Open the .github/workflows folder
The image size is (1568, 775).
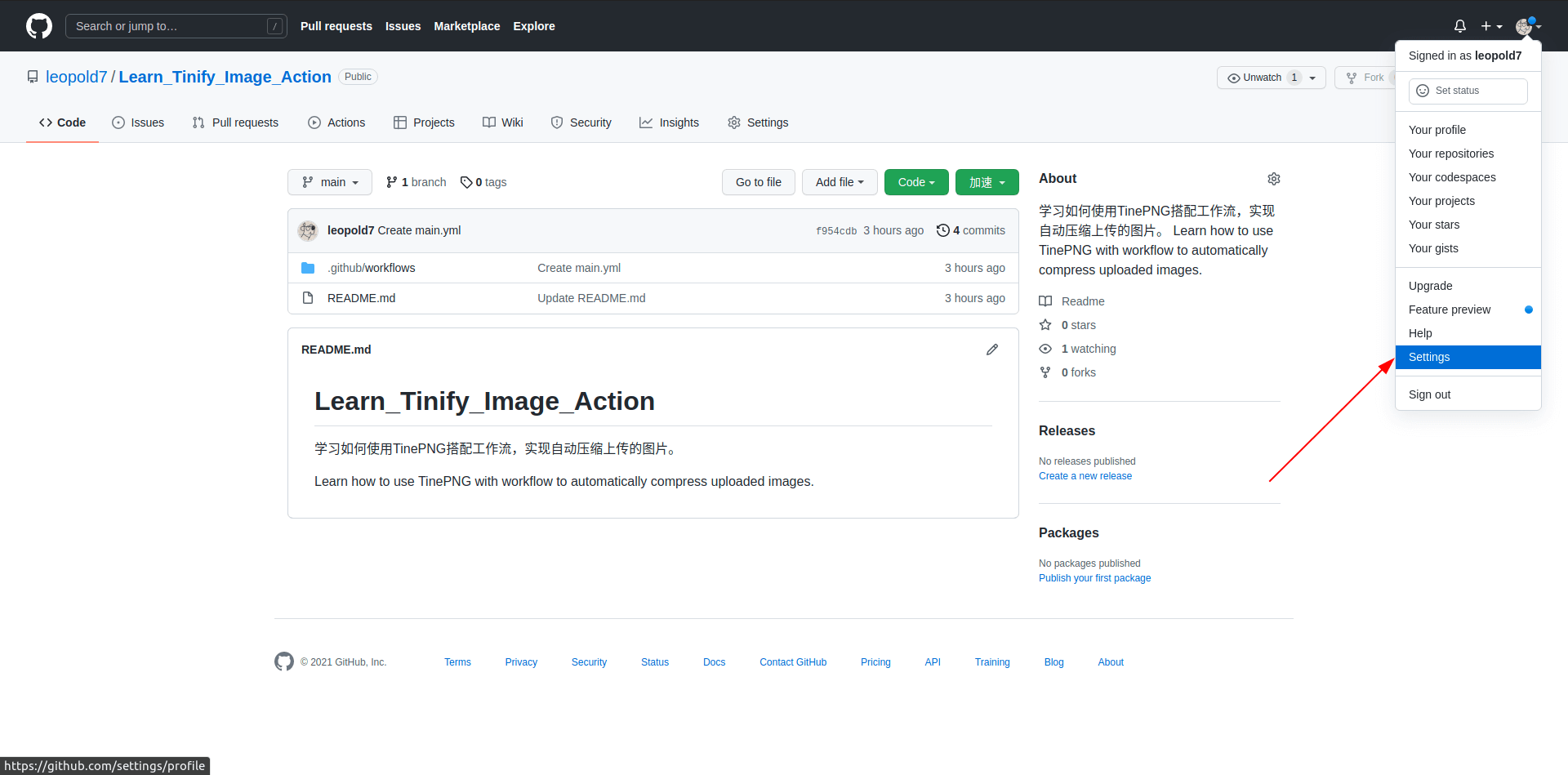click(371, 268)
